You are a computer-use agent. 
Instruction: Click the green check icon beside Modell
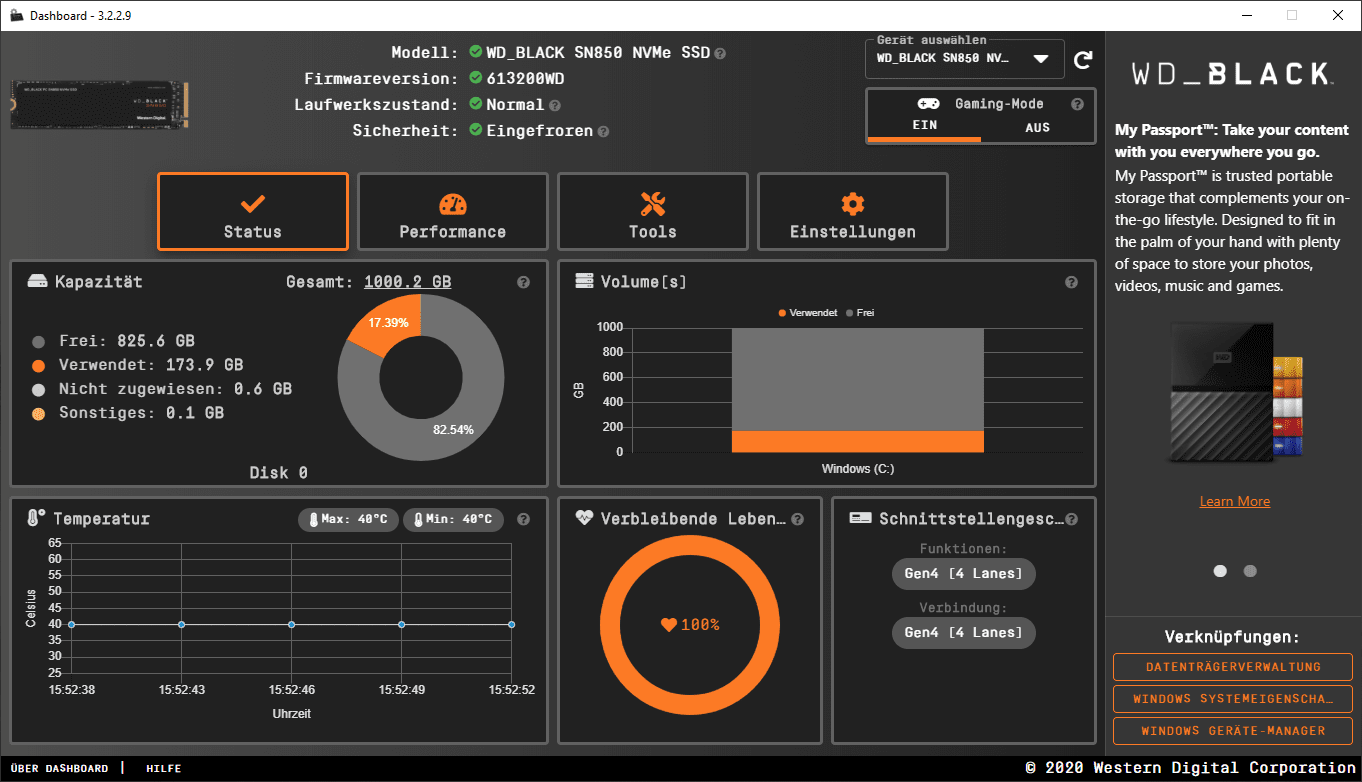(x=476, y=52)
